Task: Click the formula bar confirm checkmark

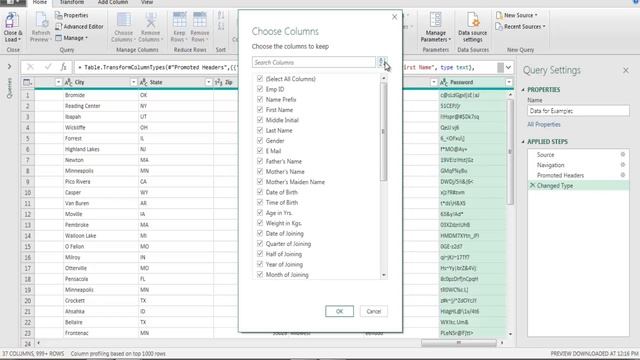Action: point(48,67)
